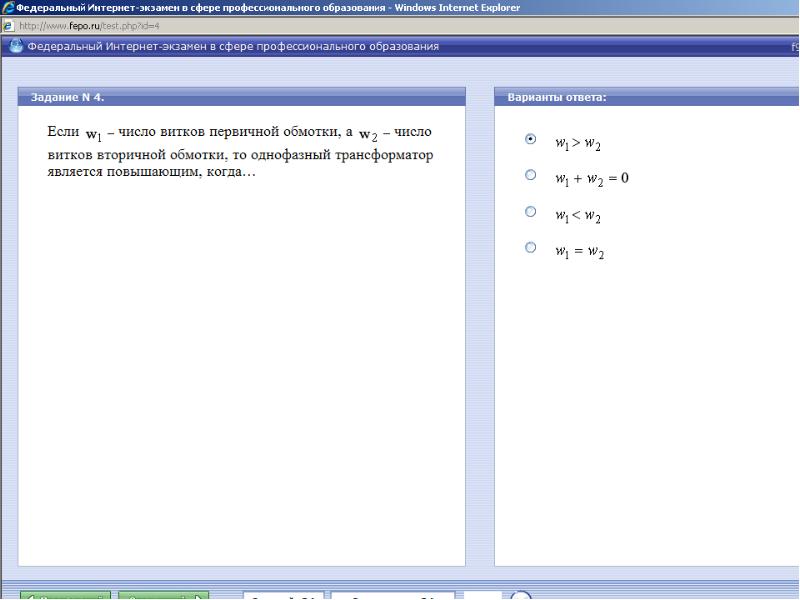Click the Варианты ответа panel header
Viewport: 800px width, 600px height.
646,97
